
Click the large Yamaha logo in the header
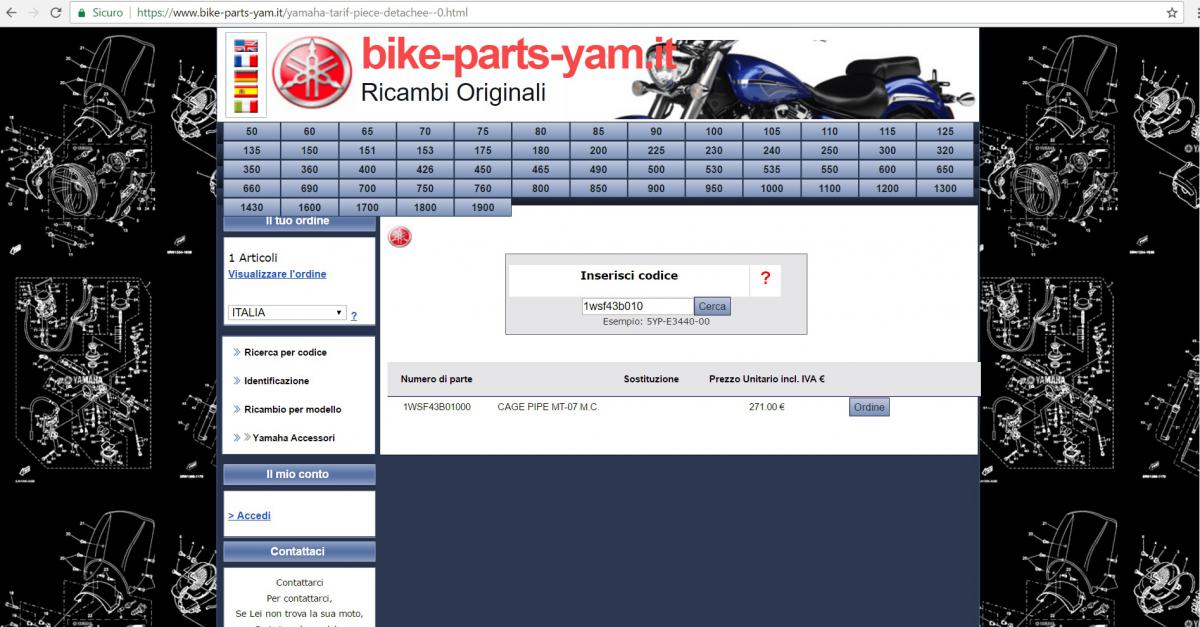(x=312, y=74)
